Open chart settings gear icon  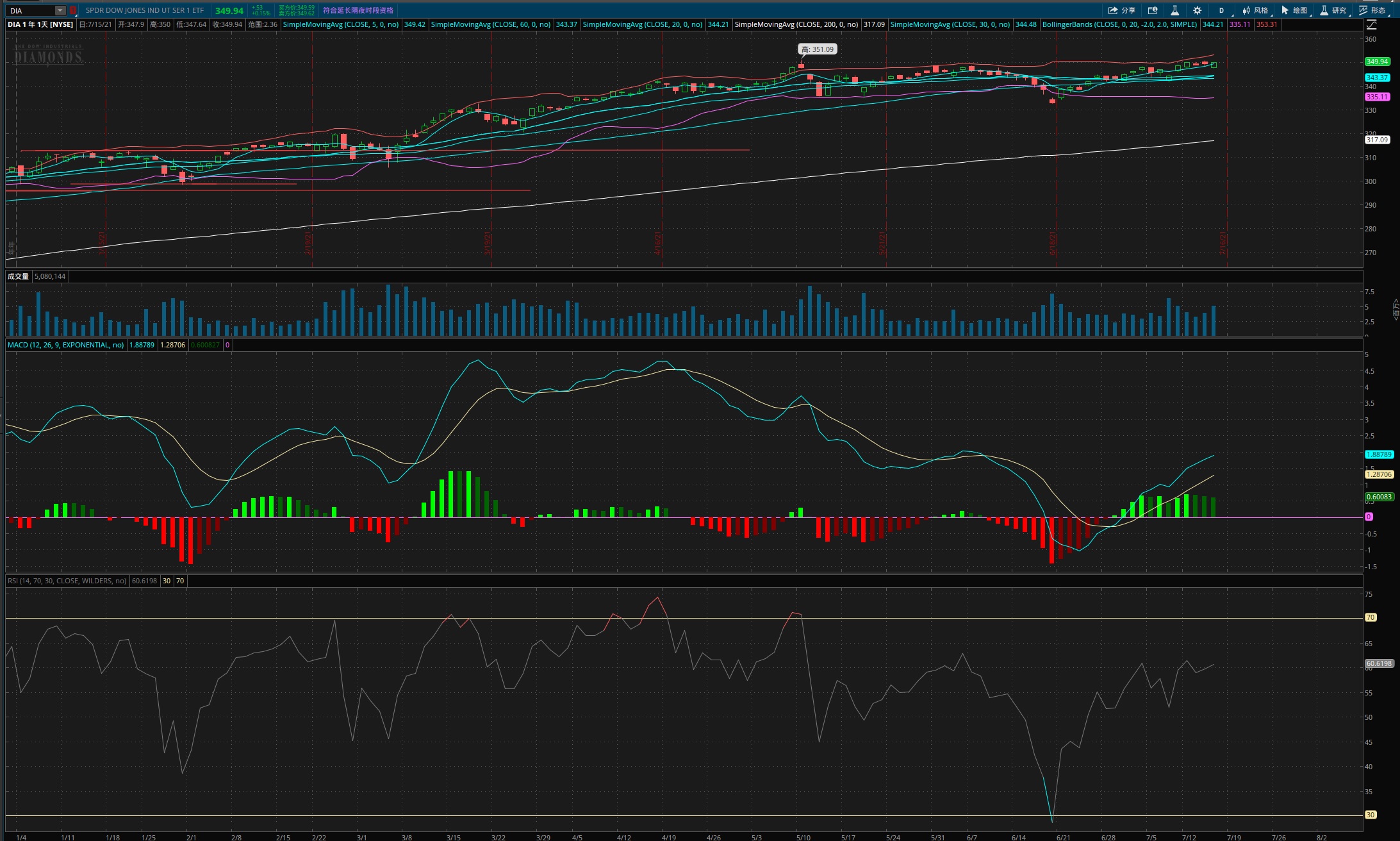1197,10
